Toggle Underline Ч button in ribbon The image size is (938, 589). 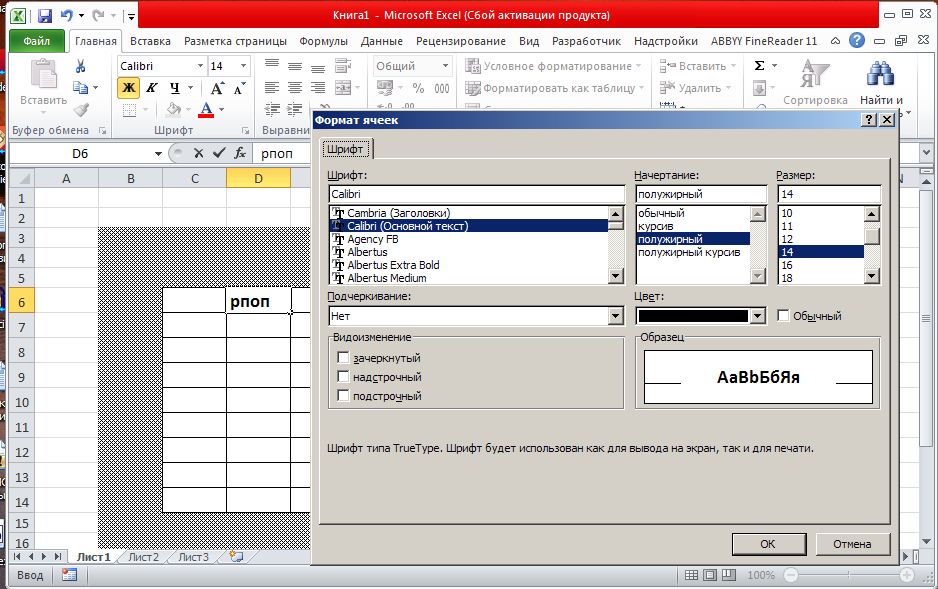tap(175, 88)
